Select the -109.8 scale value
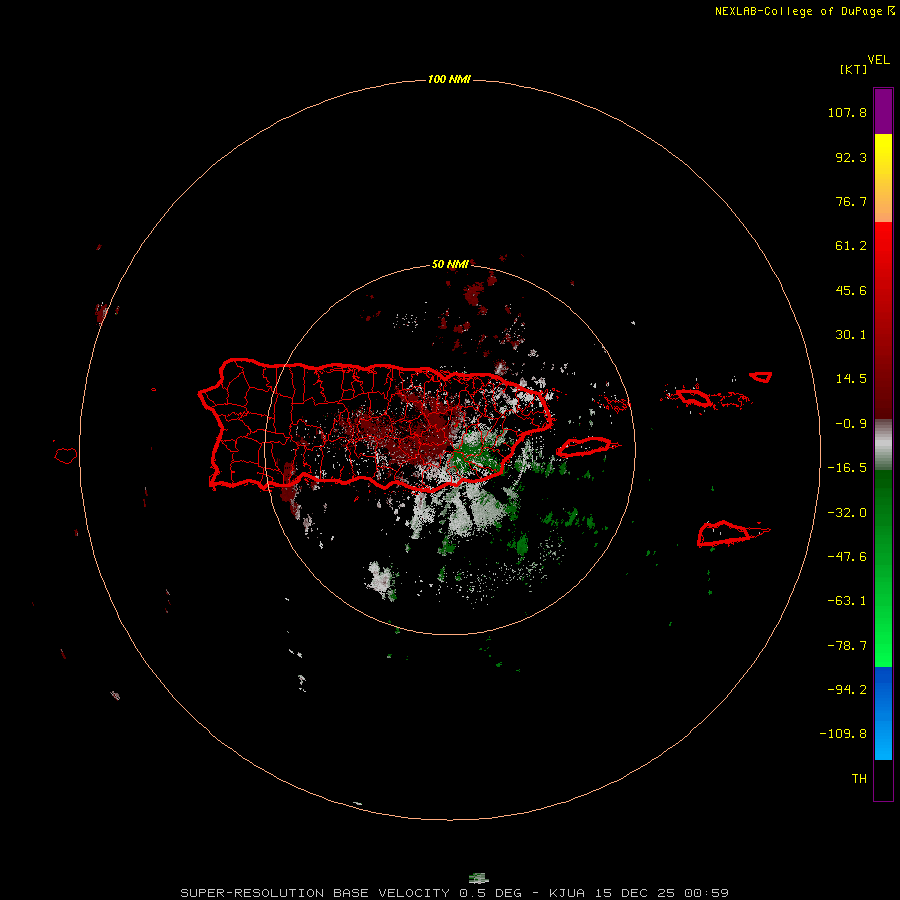 (x=843, y=734)
